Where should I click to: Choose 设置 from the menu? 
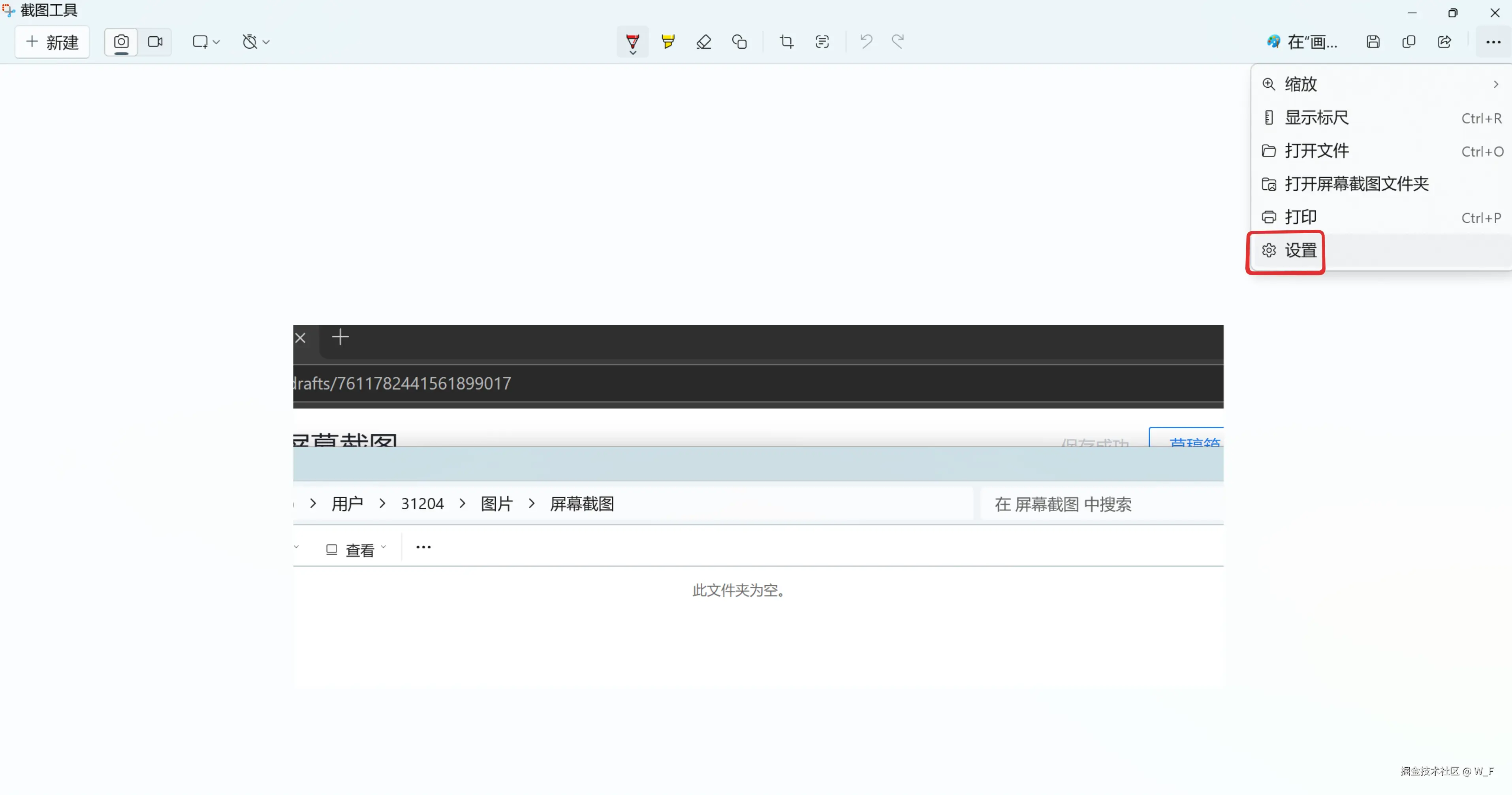1300,251
